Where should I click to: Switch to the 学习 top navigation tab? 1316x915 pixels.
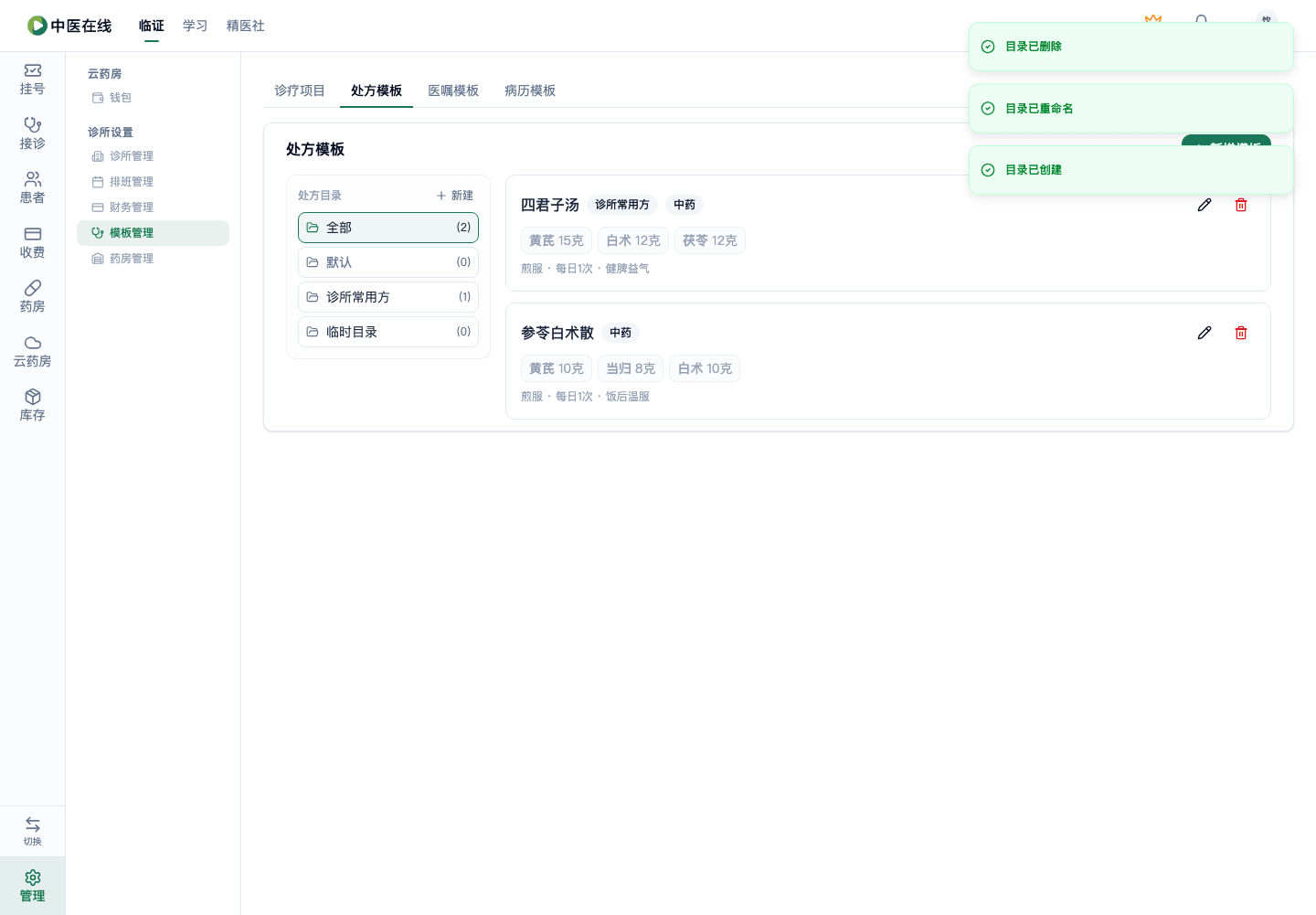click(x=196, y=26)
